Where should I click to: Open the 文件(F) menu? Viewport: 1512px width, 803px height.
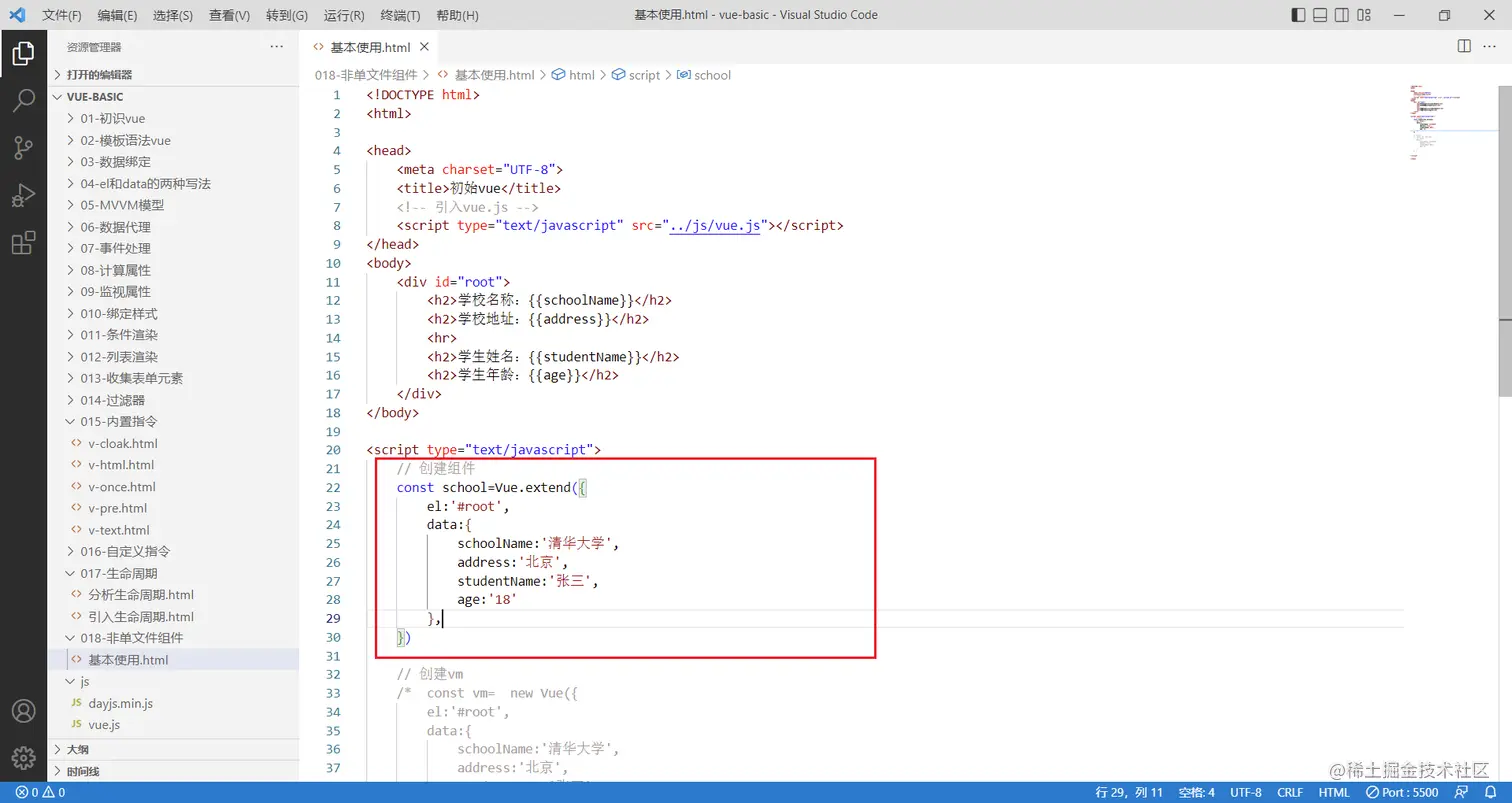[62, 15]
